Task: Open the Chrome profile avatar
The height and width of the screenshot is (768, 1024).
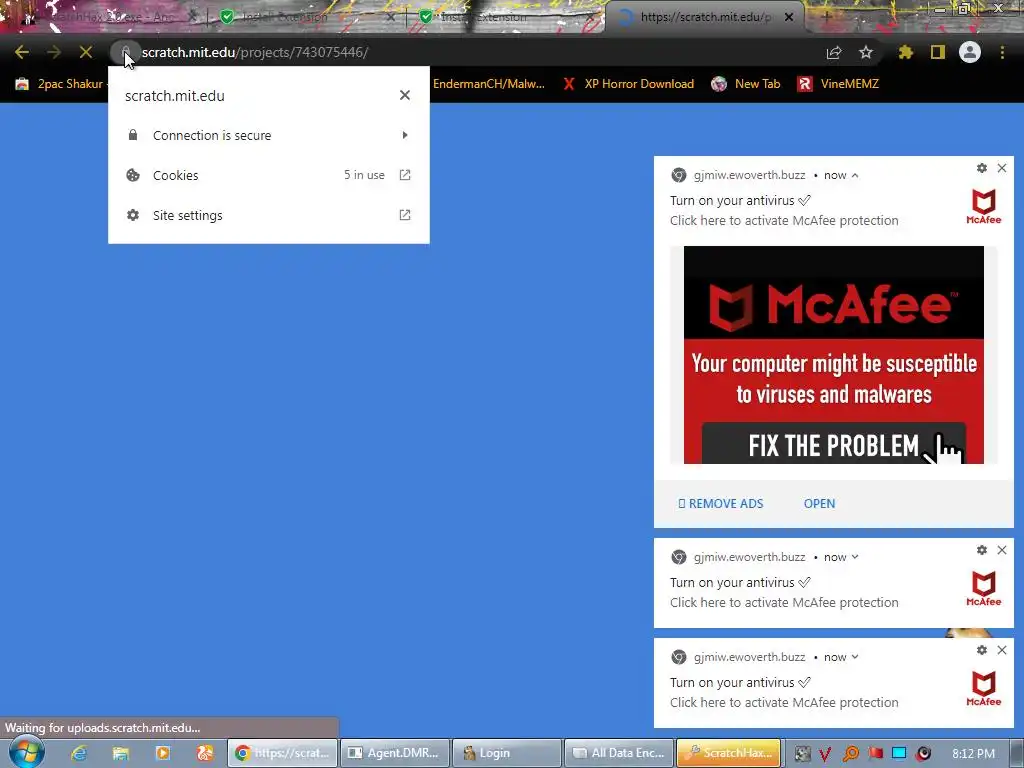Action: pos(970,52)
